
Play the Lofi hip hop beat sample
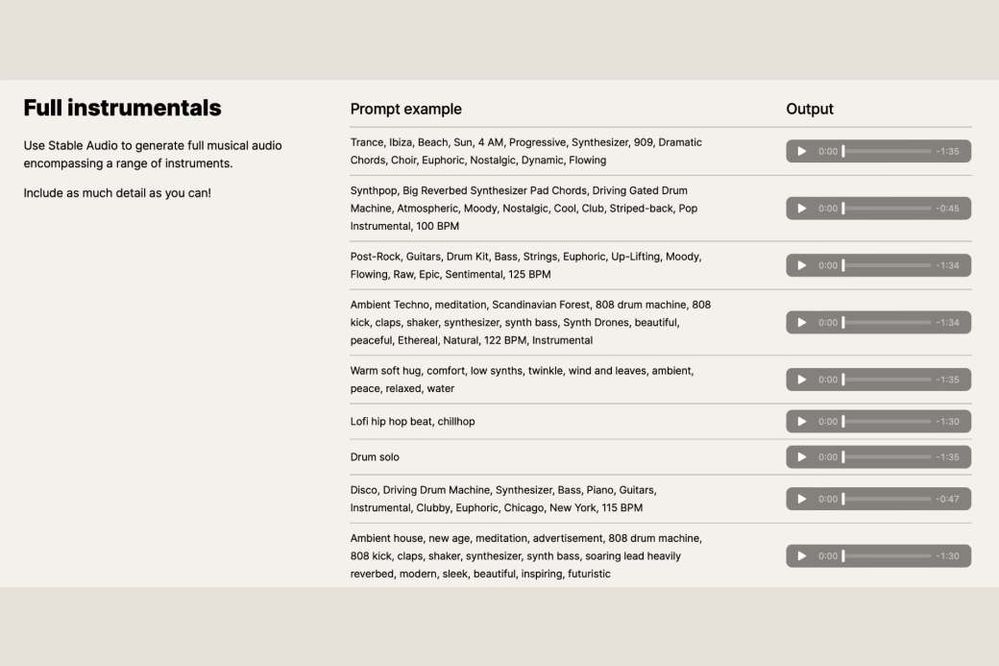(x=801, y=421)
